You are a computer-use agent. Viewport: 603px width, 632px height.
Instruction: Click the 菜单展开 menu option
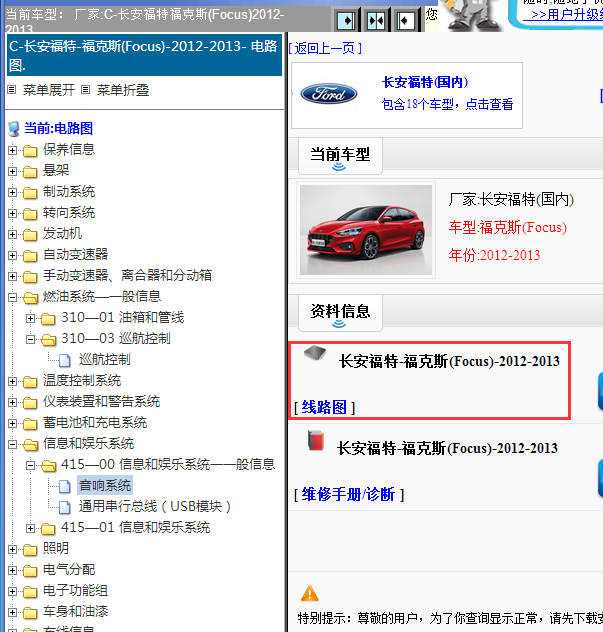point(48,89)
